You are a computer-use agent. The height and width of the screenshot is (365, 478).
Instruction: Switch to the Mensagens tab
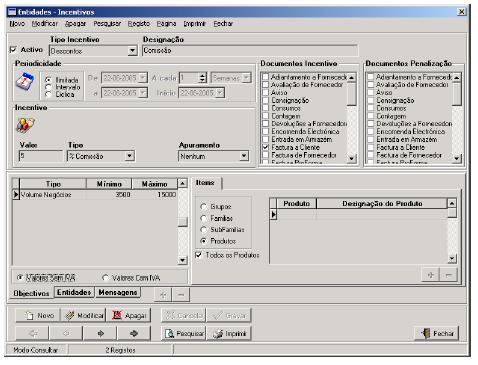[x=118, y=292]
